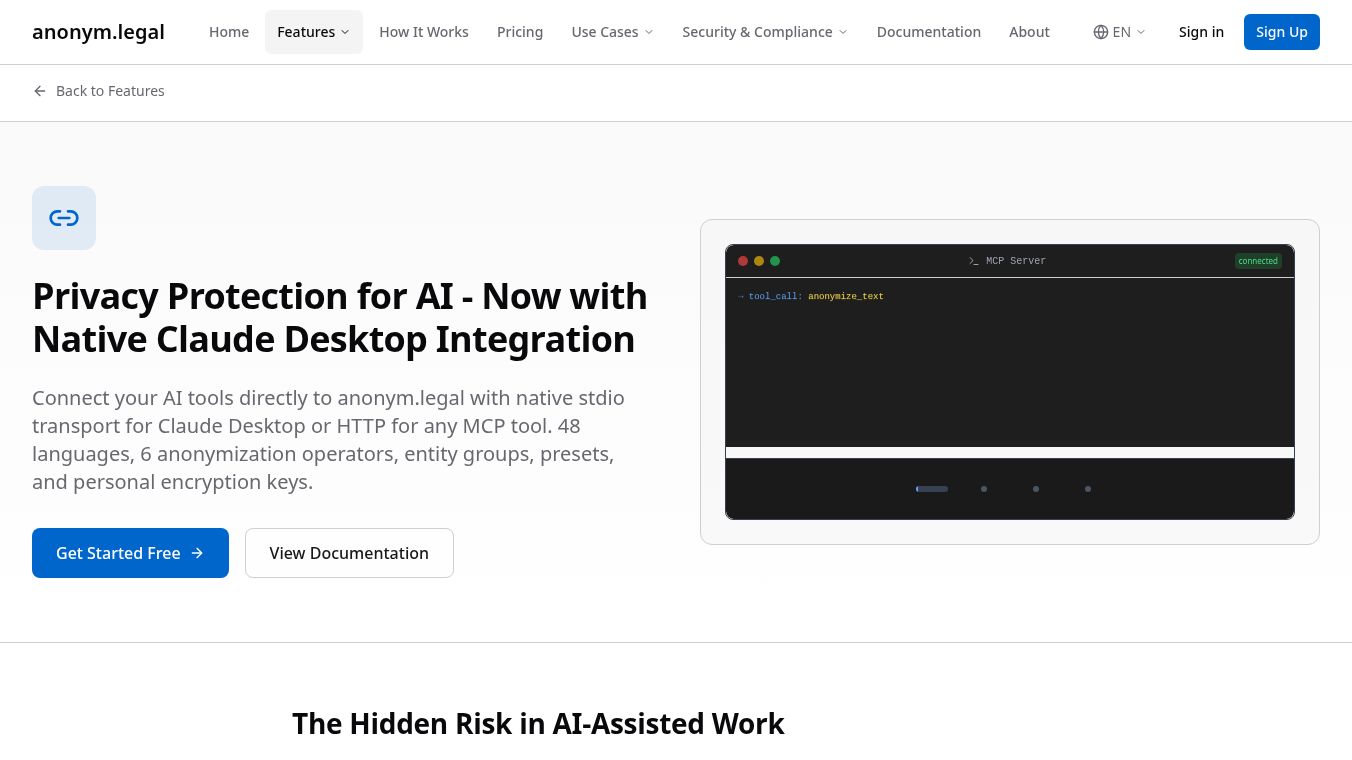The height and width of the screenshot is (760, 1352).
Task: Click the Sign Up button
Action: pyautogui.click(x=1282, y=32)
